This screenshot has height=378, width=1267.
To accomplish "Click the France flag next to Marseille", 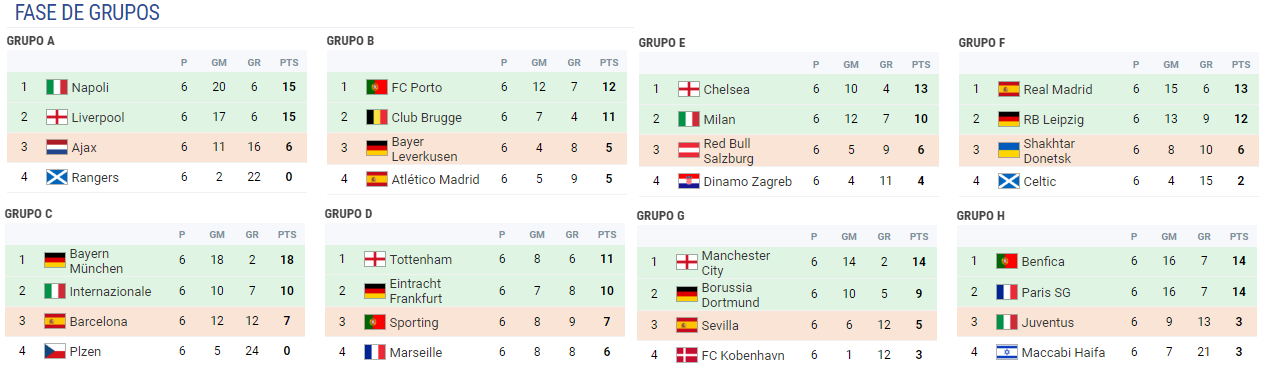I will (x=375, y=352).
